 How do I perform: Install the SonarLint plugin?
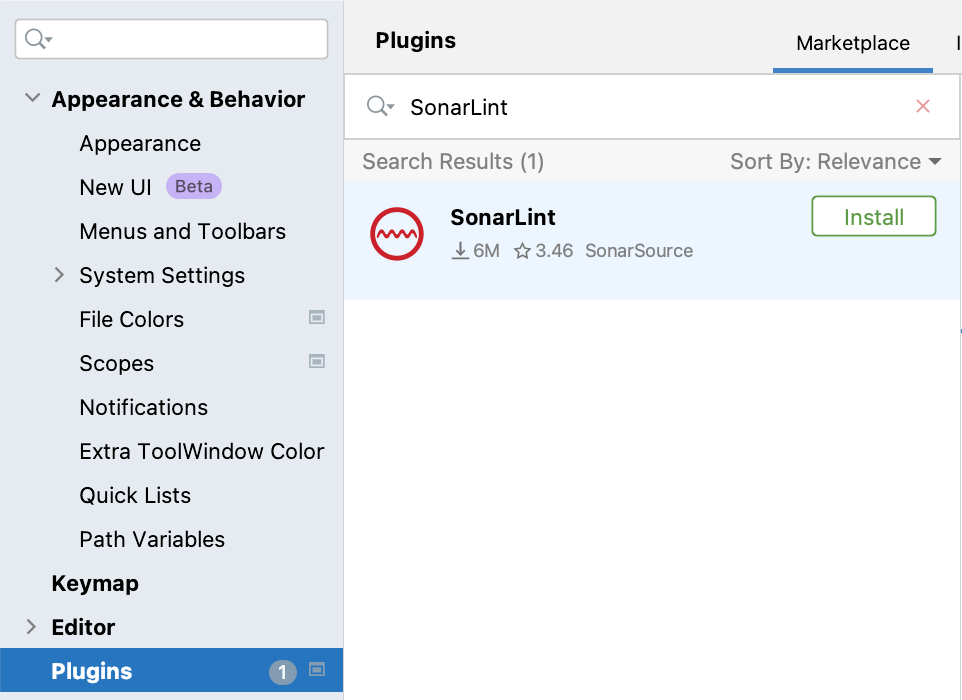coord(874,217)
